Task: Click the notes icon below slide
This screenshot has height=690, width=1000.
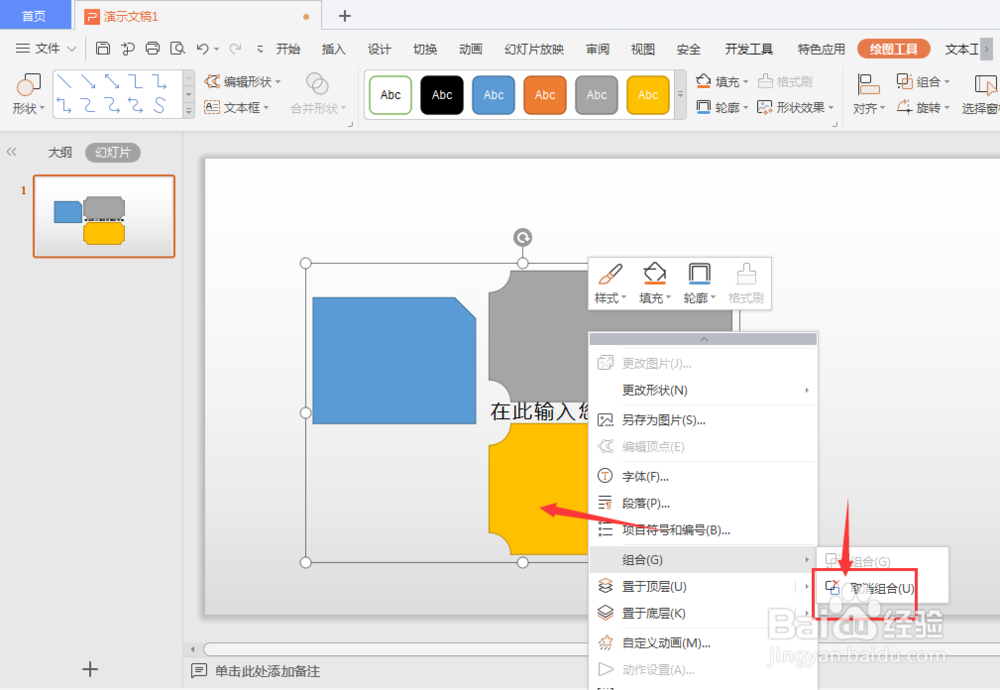Action: pos(199,671)
